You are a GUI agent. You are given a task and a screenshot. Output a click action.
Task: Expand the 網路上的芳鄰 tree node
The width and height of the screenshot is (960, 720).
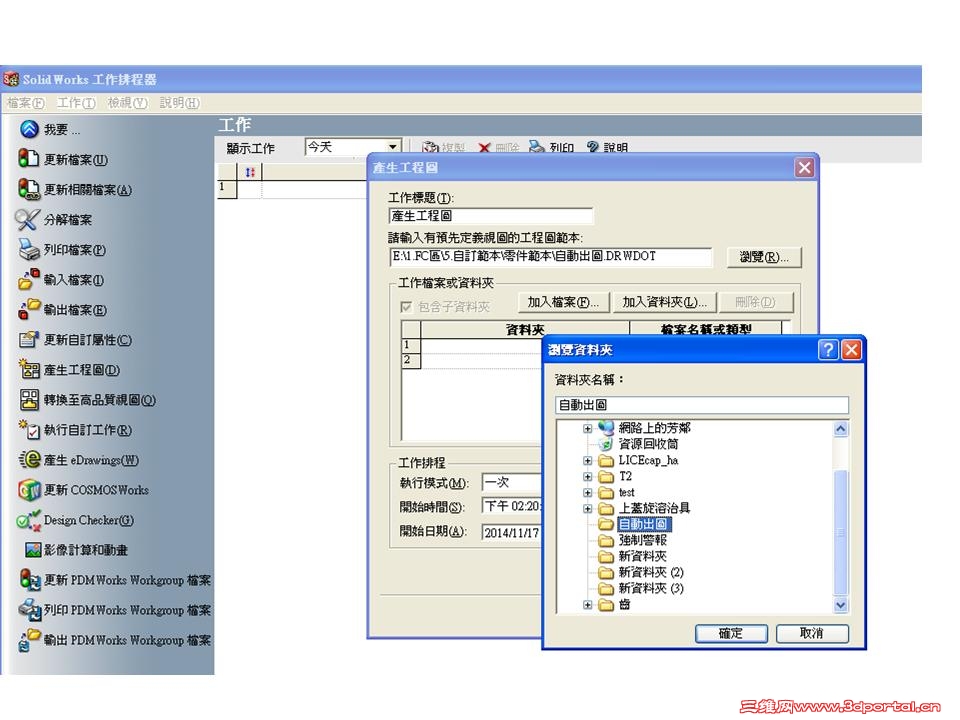(x=587, y=429)
